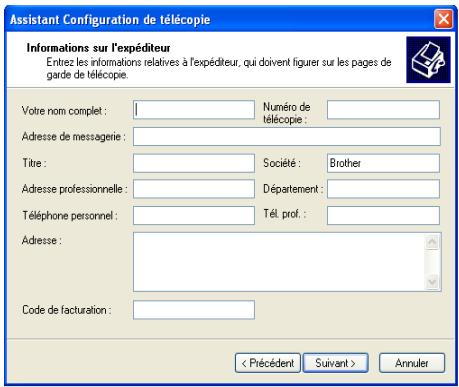The height and width of the screenshot is (387, 459).
Task: Click the Informations sur l'expéditeur heading
Action: coord(98,48)
